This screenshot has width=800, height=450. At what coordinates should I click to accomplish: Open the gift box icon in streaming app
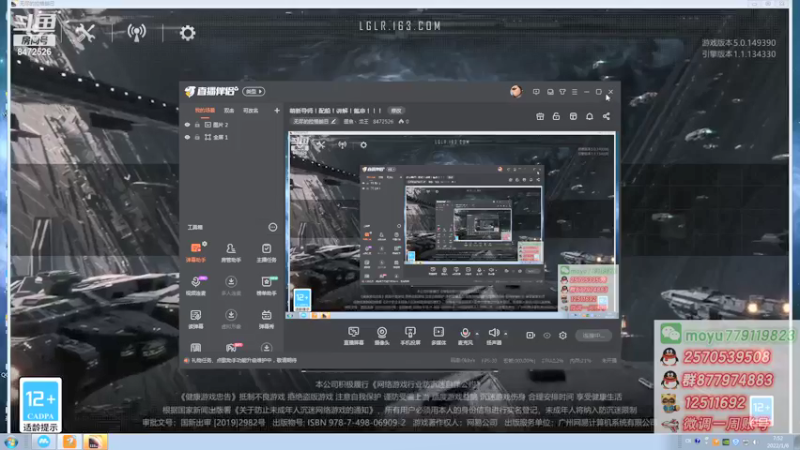coord(540,116)
